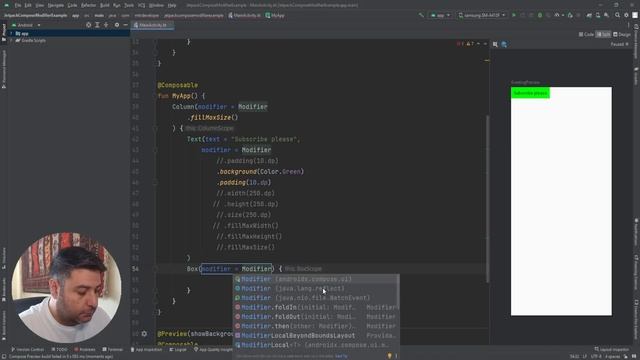
Task: Choose Modifier.foldOut completion entry
Action: pos(316,317)
